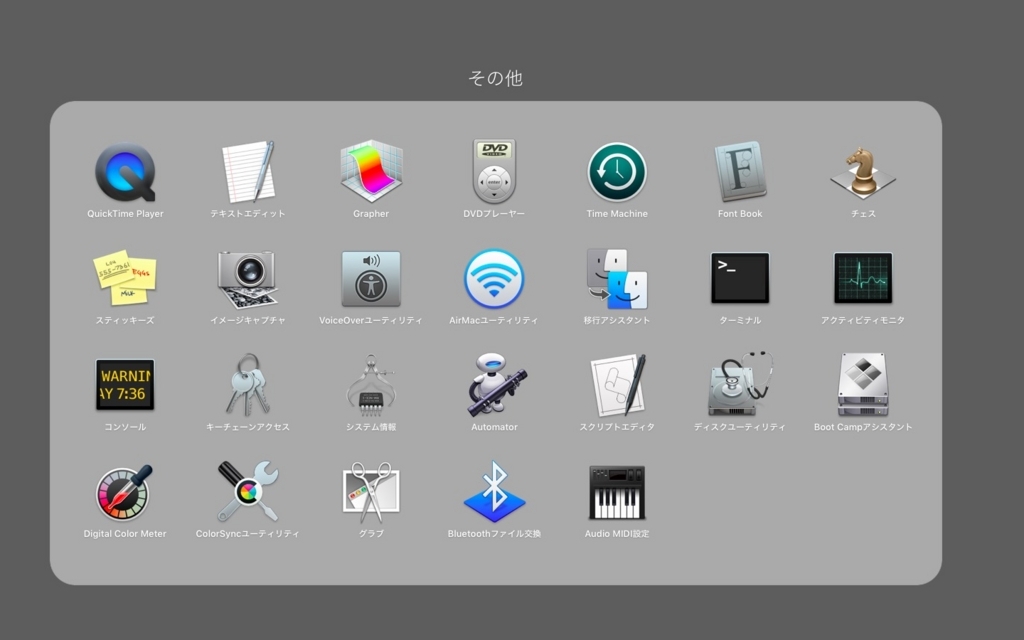Launch ColorSyncユーティリティ icon

click(x=248, y=492)
